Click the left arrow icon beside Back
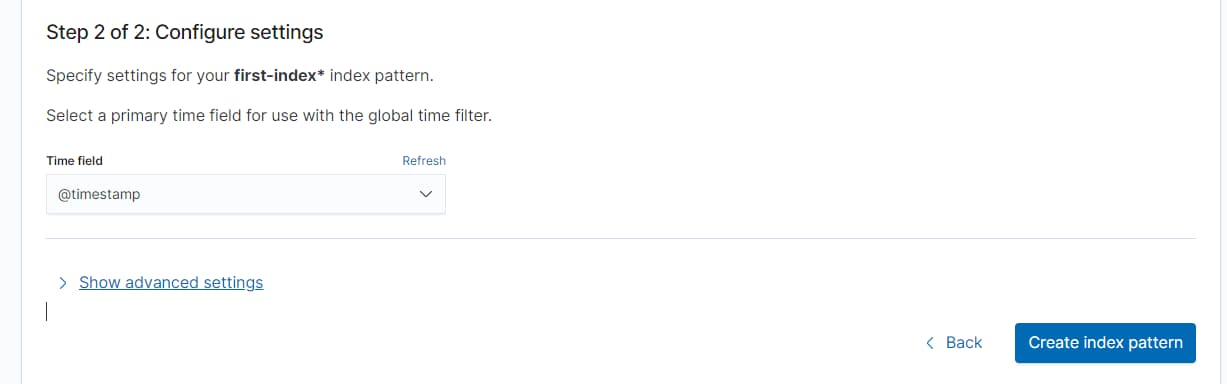 click(930, 342)
